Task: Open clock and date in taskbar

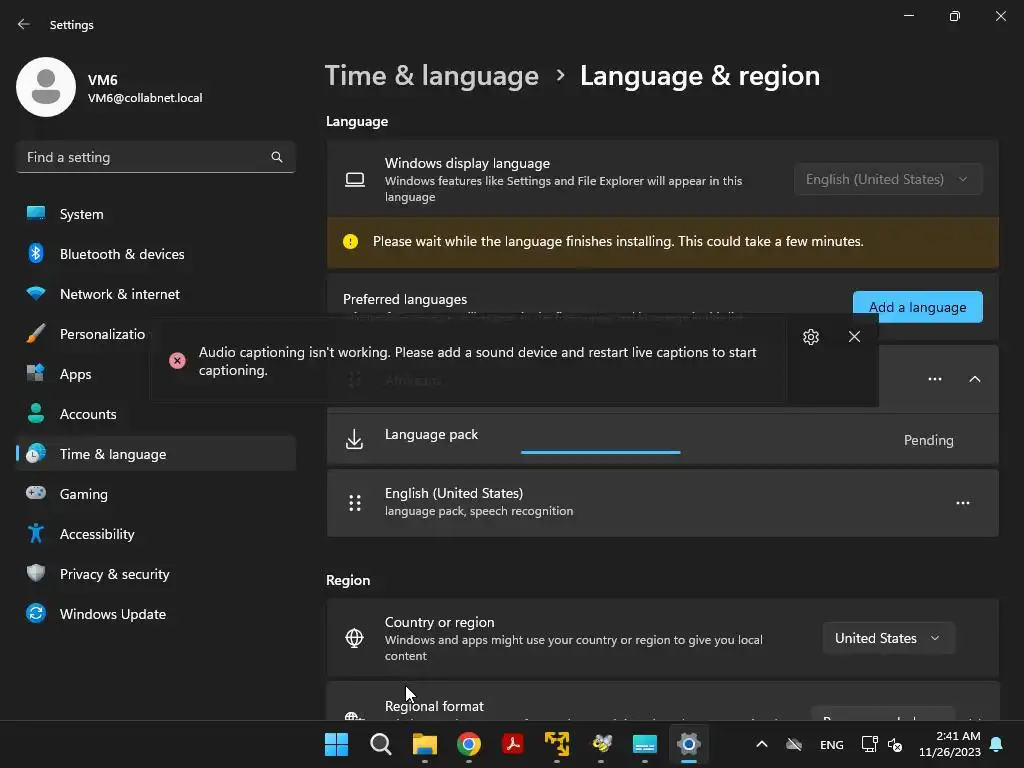Action: click(x=950, y=744)
